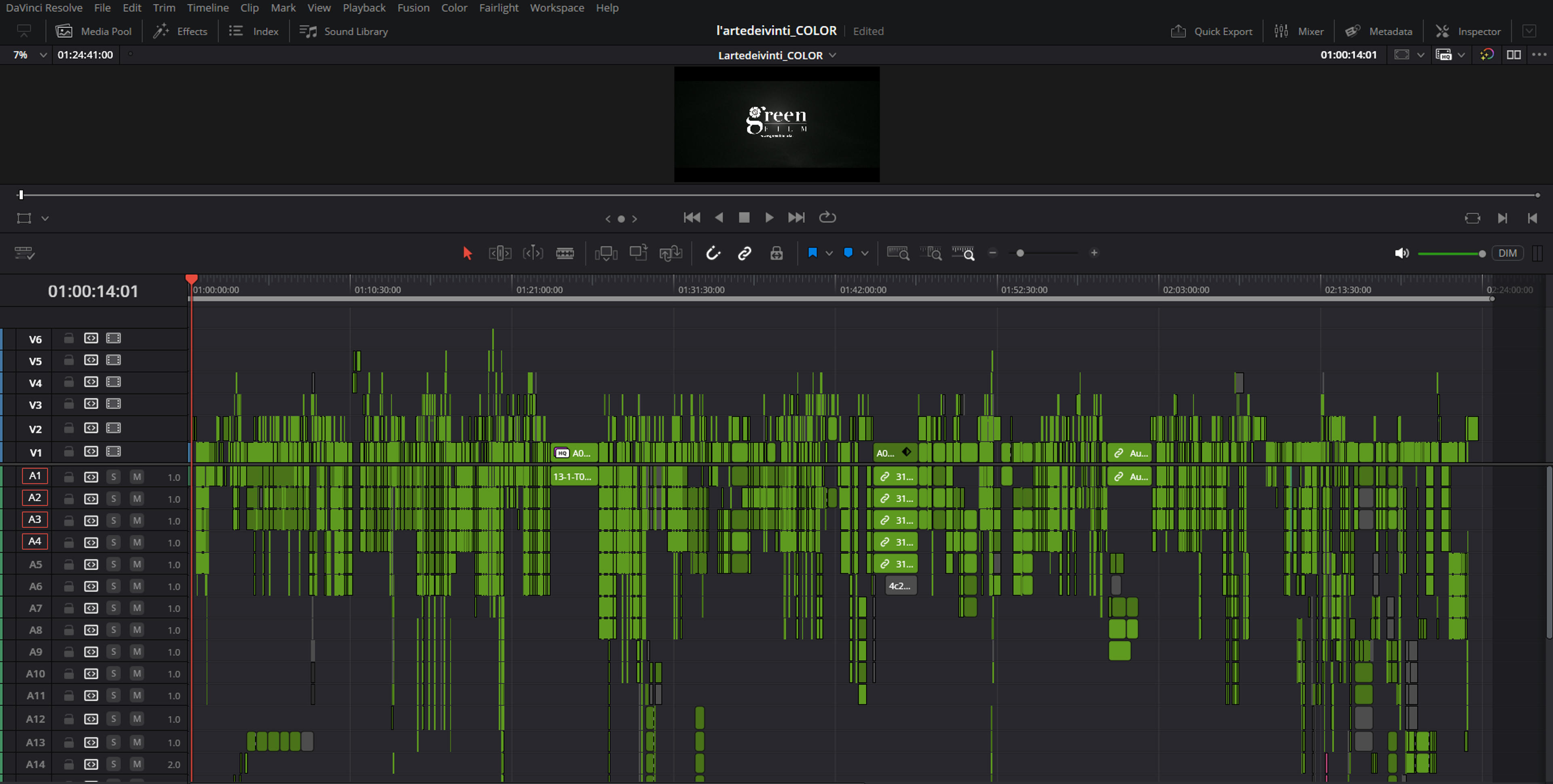1553x784 pixels.
Task: Mute the speaker volume icon
Action: pos(1402,253)
